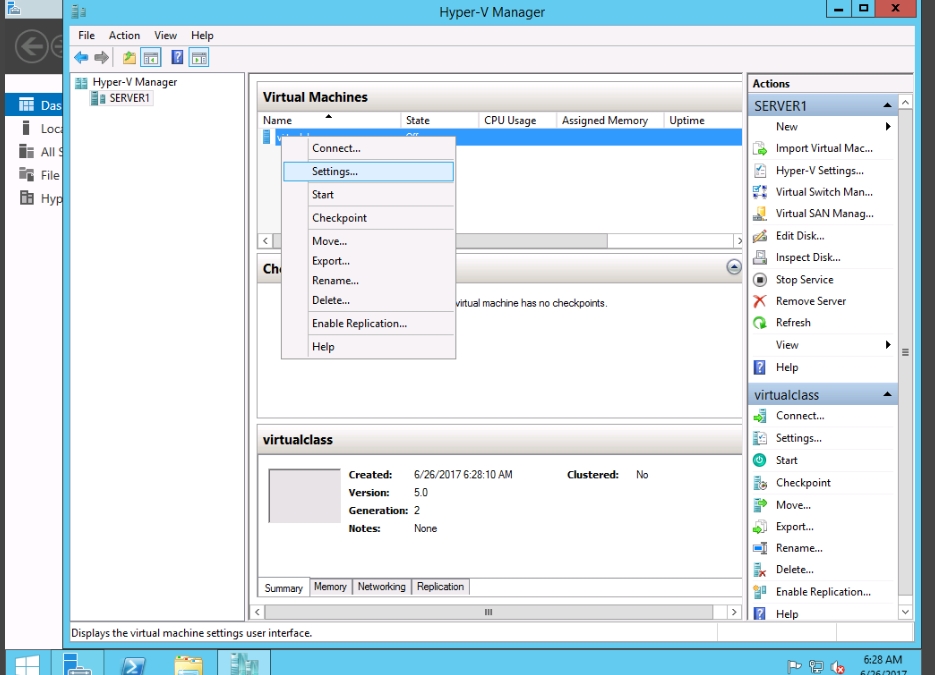Open PowerShell from the taskbar
Image resolution: width=935 pixels, height=675 pixels.
(134, 665)
